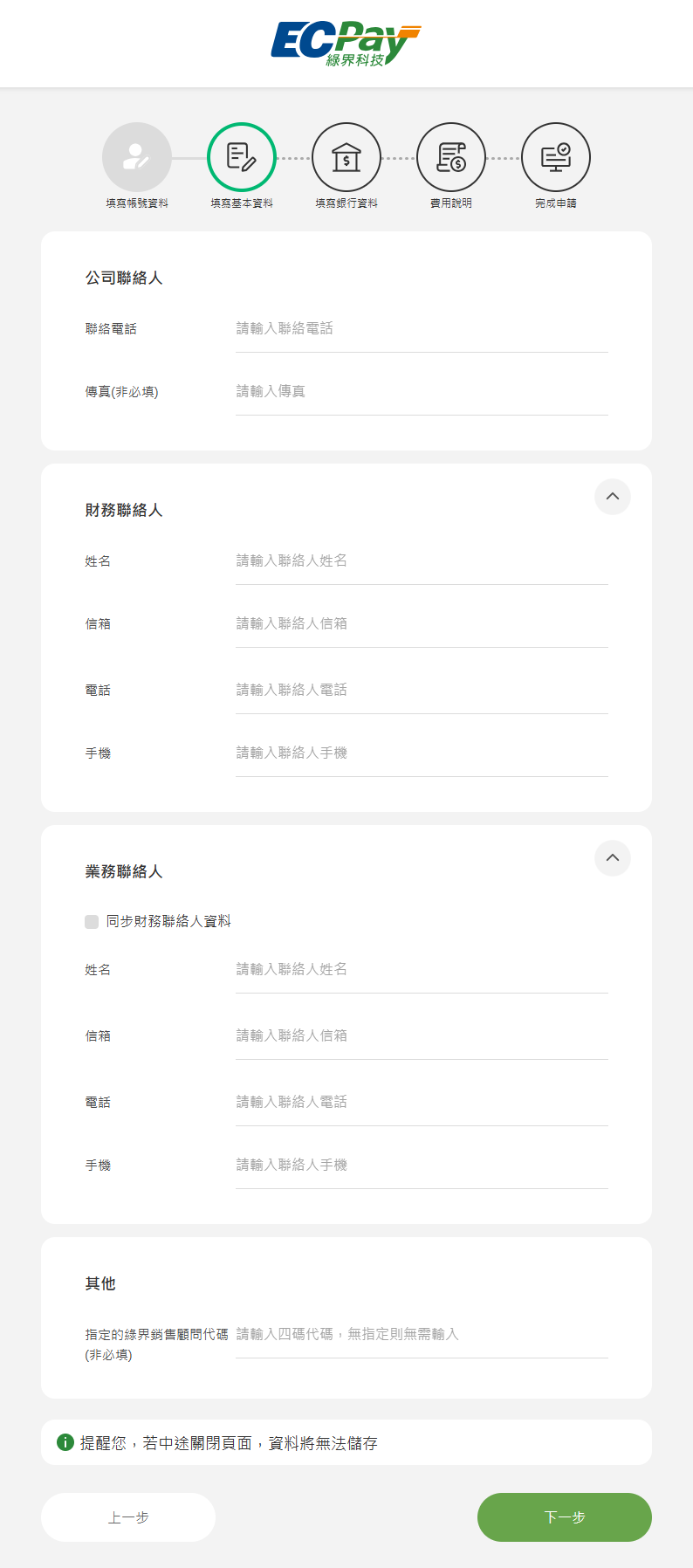
Task: Enable 同步財務聯絡人資料 checkbox
Action: [x=92, y=922]
